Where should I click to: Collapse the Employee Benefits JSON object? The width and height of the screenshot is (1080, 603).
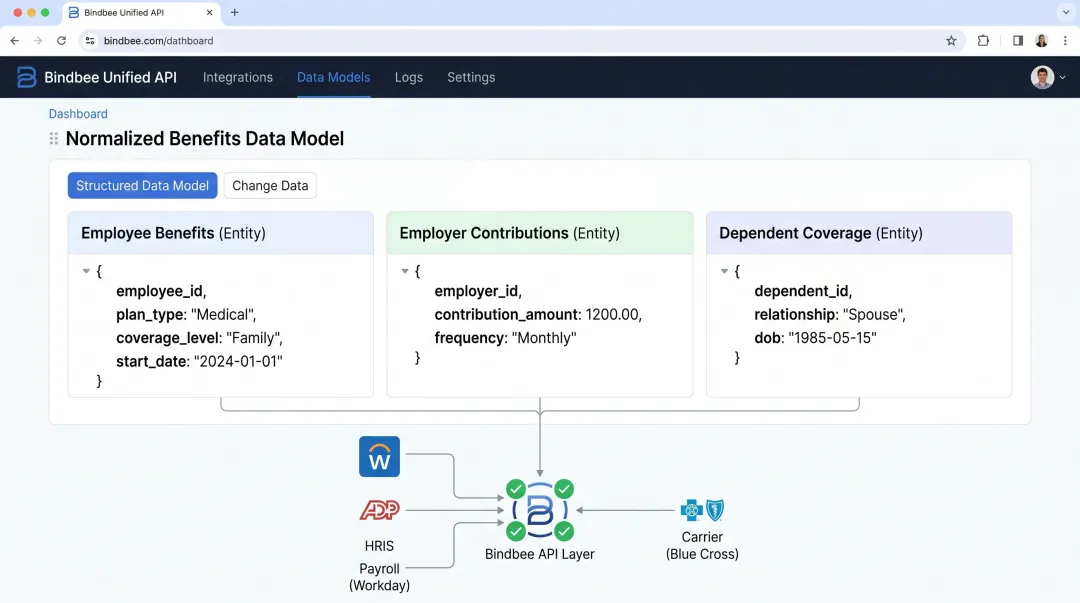tap(86, 272)
